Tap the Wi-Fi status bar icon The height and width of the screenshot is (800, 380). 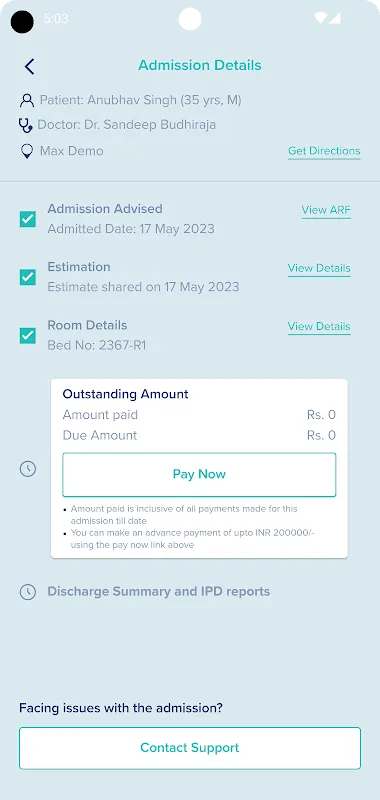tap(320, 18)
